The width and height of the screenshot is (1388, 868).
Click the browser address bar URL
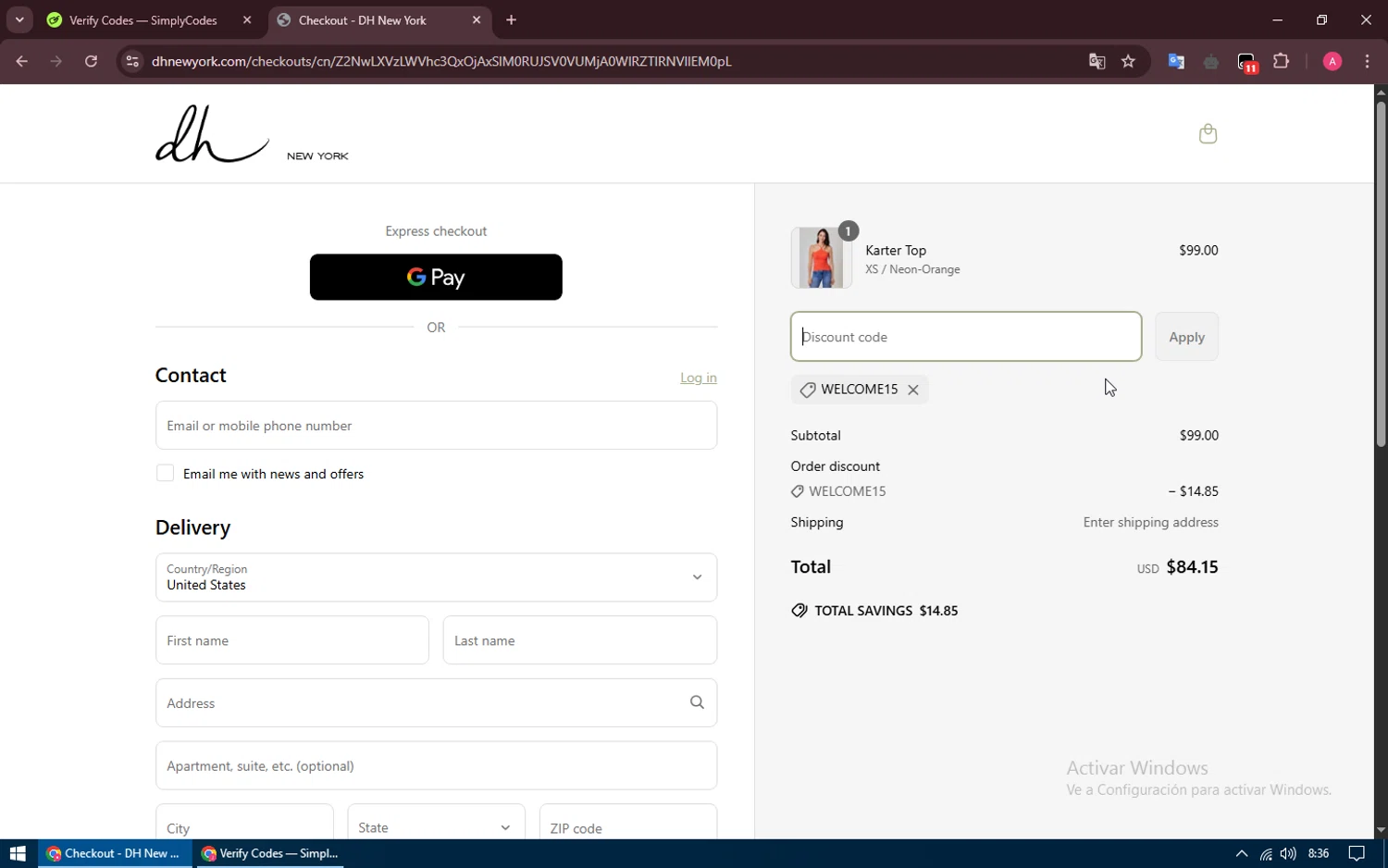click(441, 62)
